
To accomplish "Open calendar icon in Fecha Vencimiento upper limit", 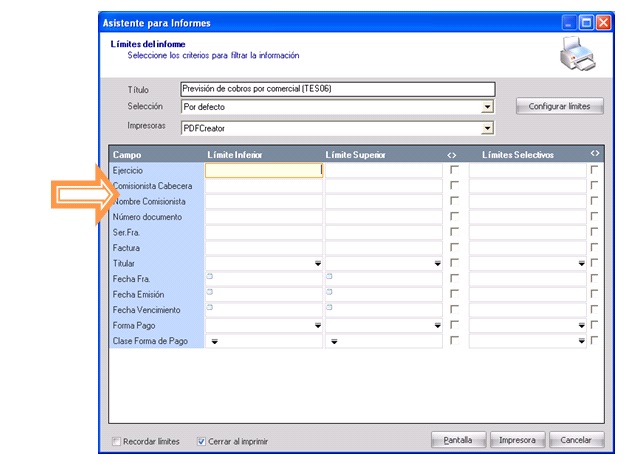I will (x=329, y=308).
